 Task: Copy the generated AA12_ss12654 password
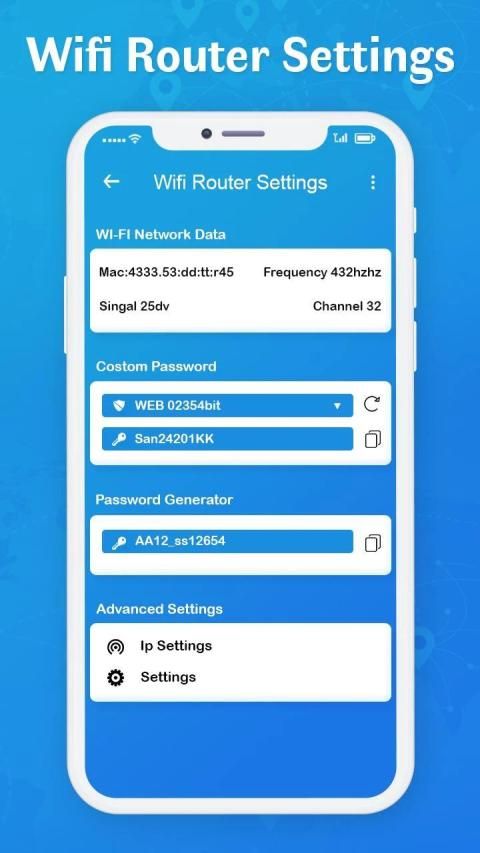tap(373, 542)
